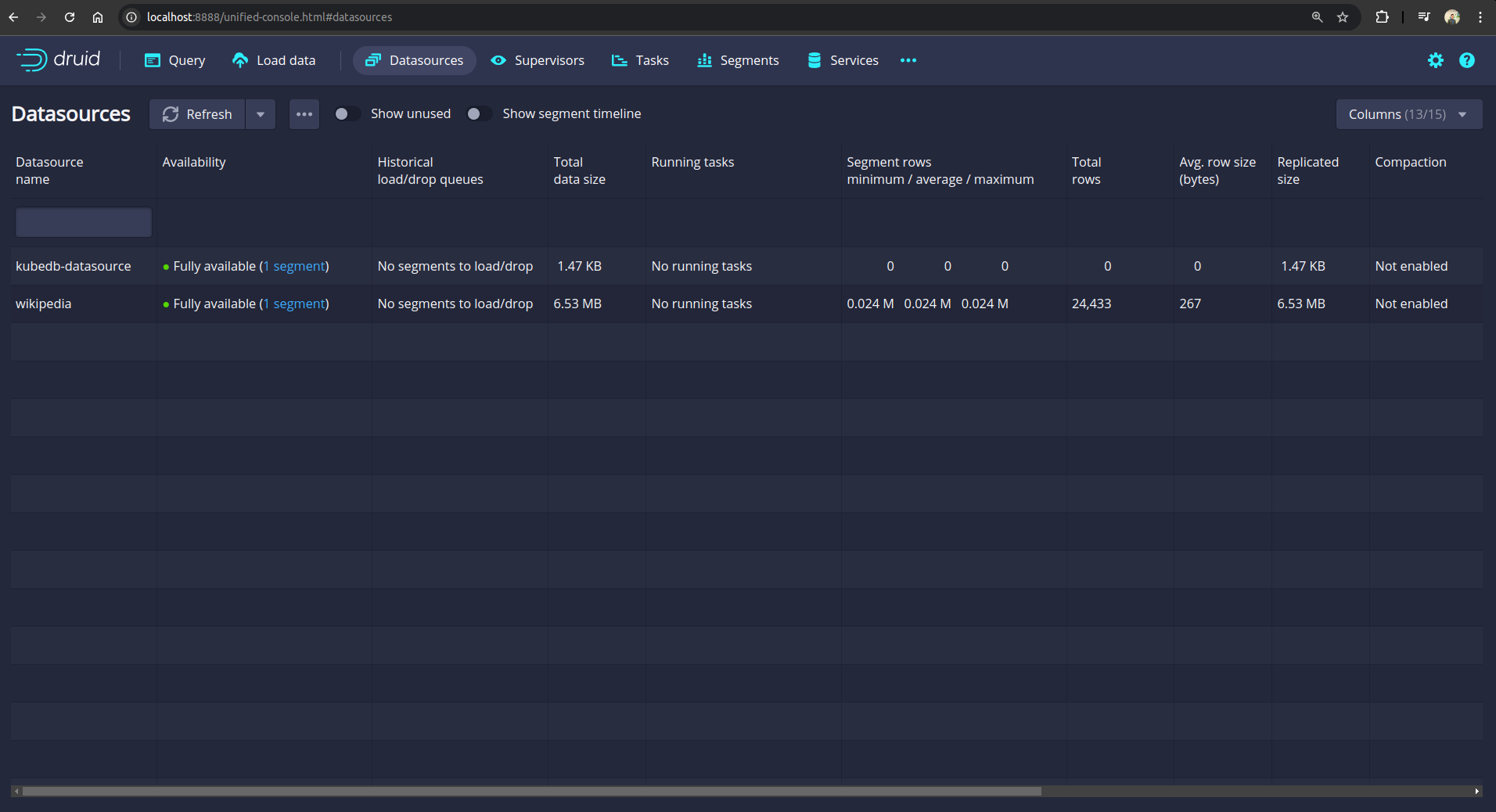This screenshot has height=812, width=1496.
Task: Go to the Segments tab
Action: pyautogui.click(x=738, y=60)
